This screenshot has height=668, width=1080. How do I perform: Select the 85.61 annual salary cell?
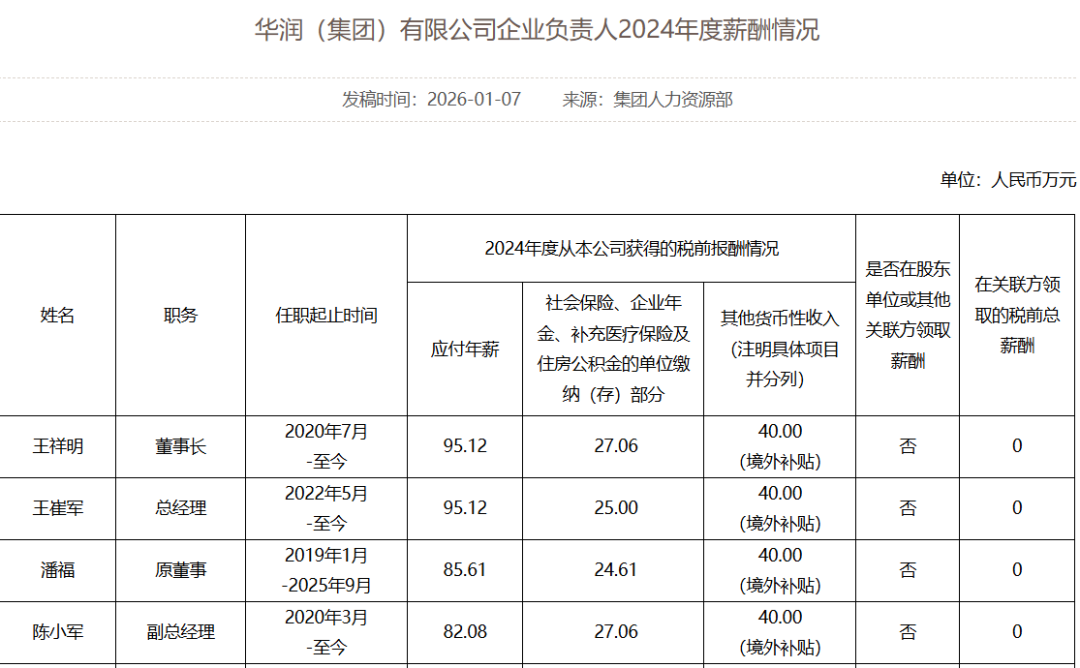click(465, 570)
